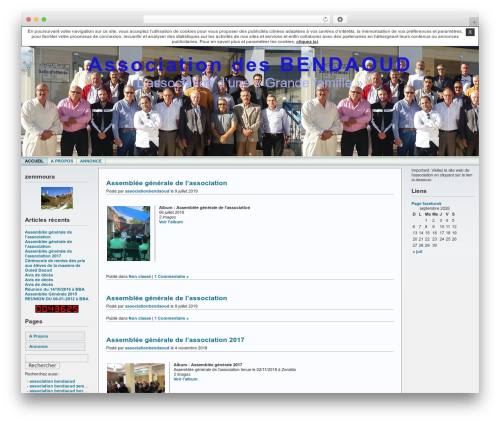Open the A PROPOS navigation tab

(x=62, y=161)
